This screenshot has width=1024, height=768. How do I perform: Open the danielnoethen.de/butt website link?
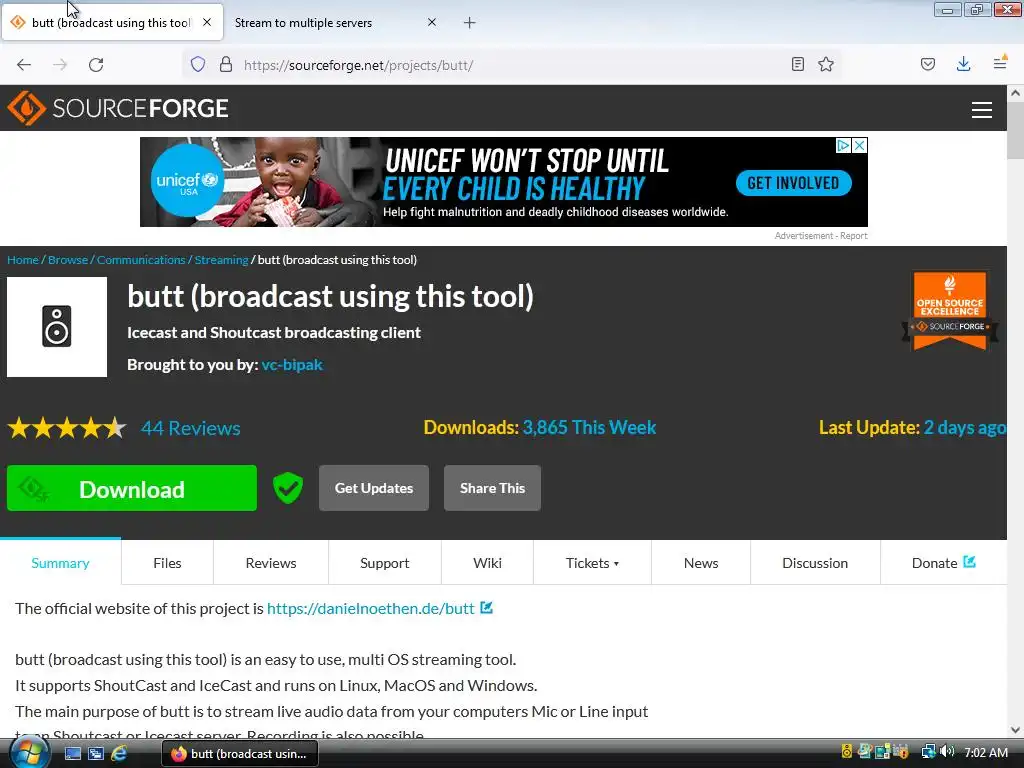(x=370, y=609)
